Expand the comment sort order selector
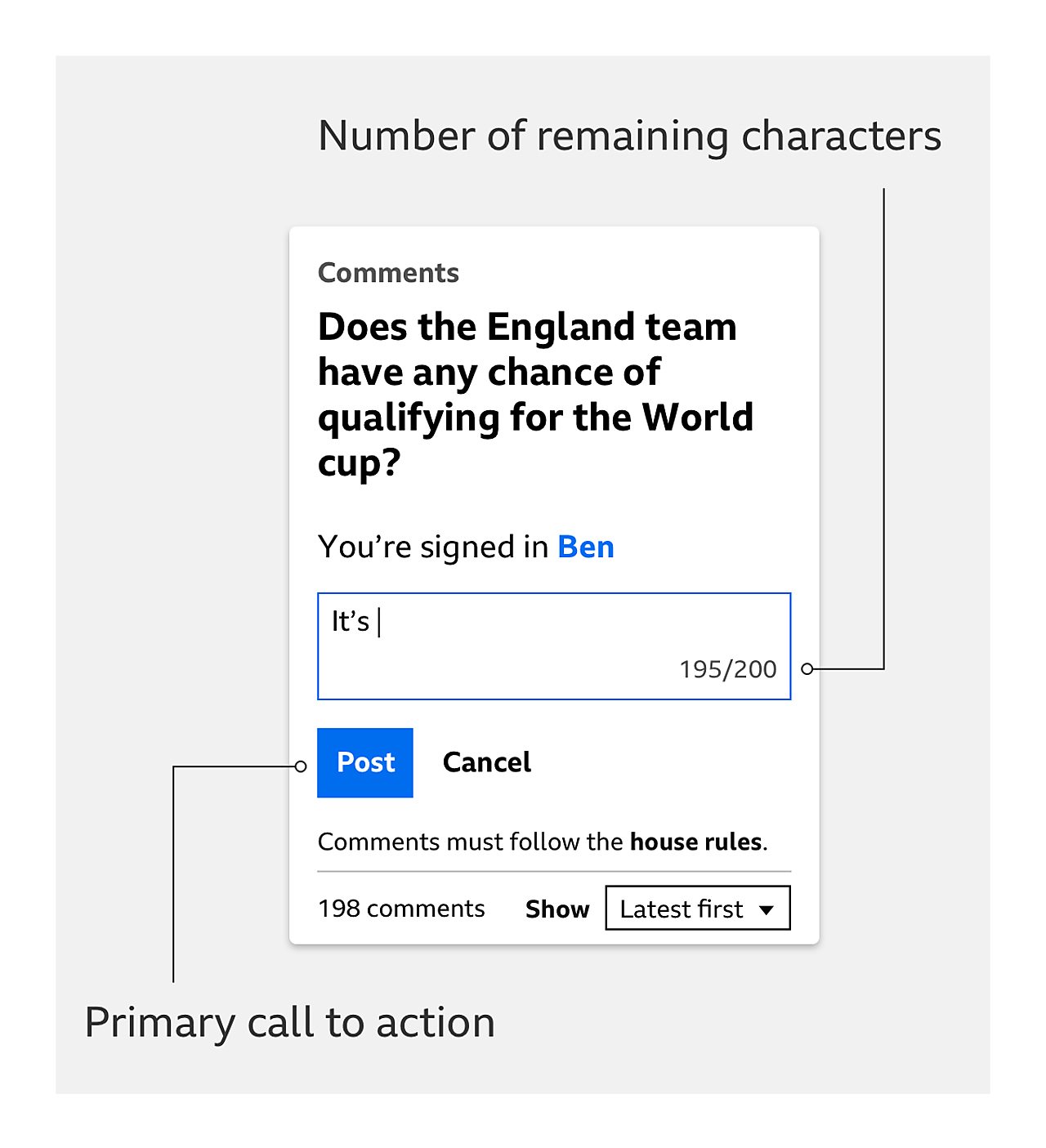 pos(696,908)
